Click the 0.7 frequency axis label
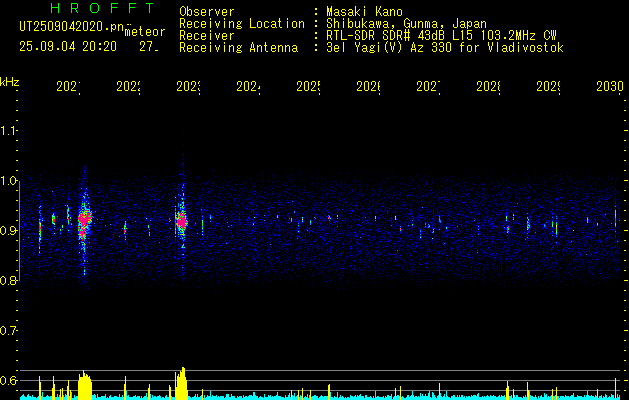 (9, 331)
